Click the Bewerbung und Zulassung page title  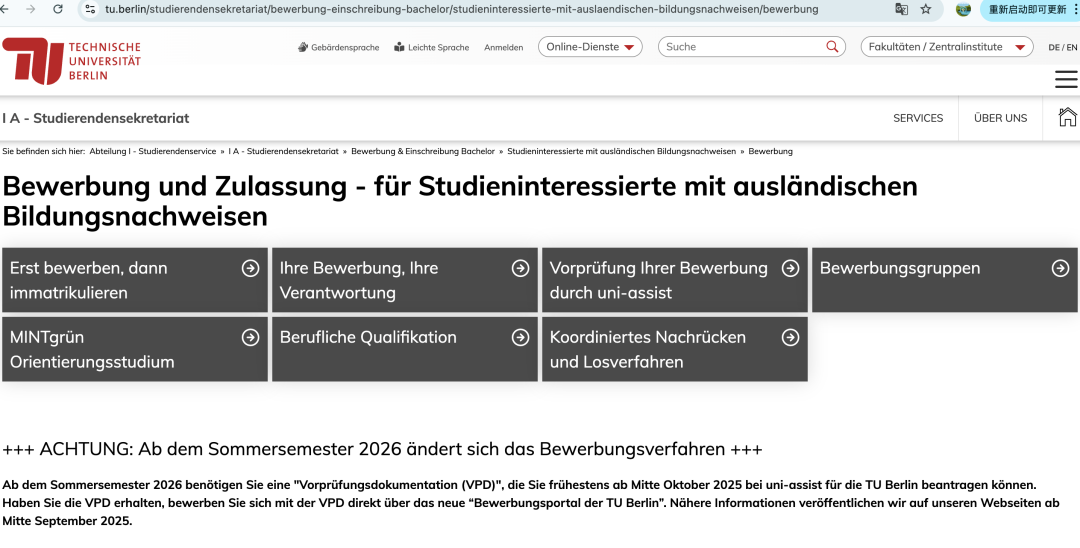[460, 201]
